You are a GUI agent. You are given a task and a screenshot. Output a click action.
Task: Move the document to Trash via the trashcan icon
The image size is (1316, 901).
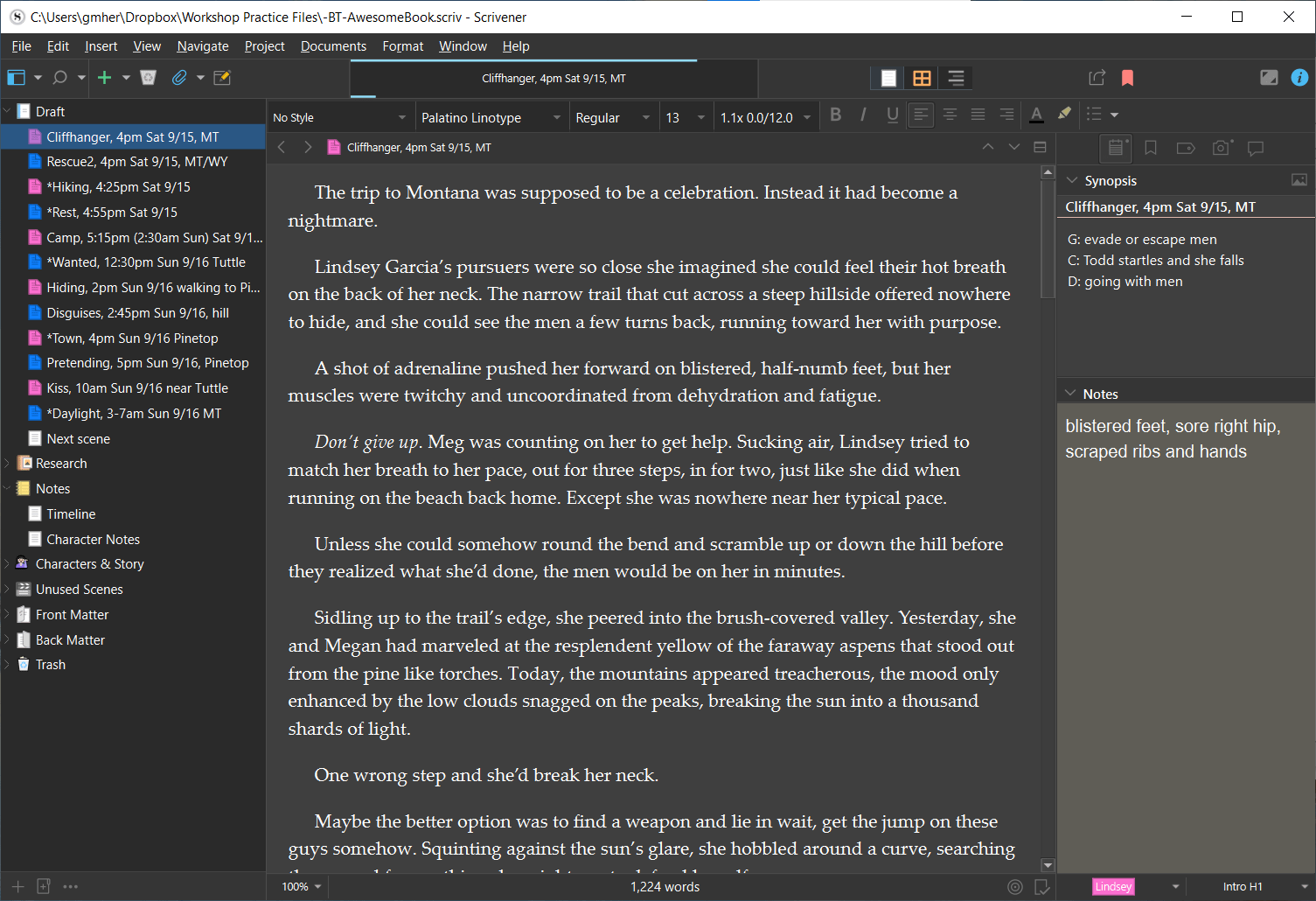[148, 77]
